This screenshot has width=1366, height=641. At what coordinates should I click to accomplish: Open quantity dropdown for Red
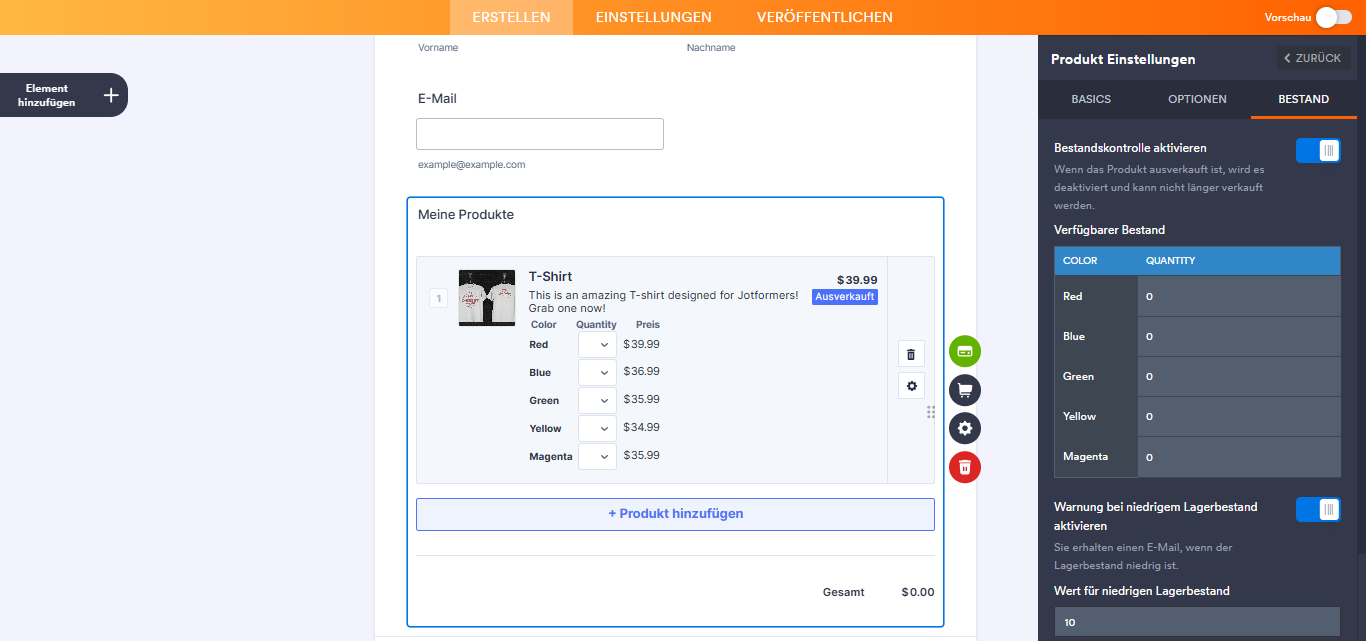(x=598, y=345)
